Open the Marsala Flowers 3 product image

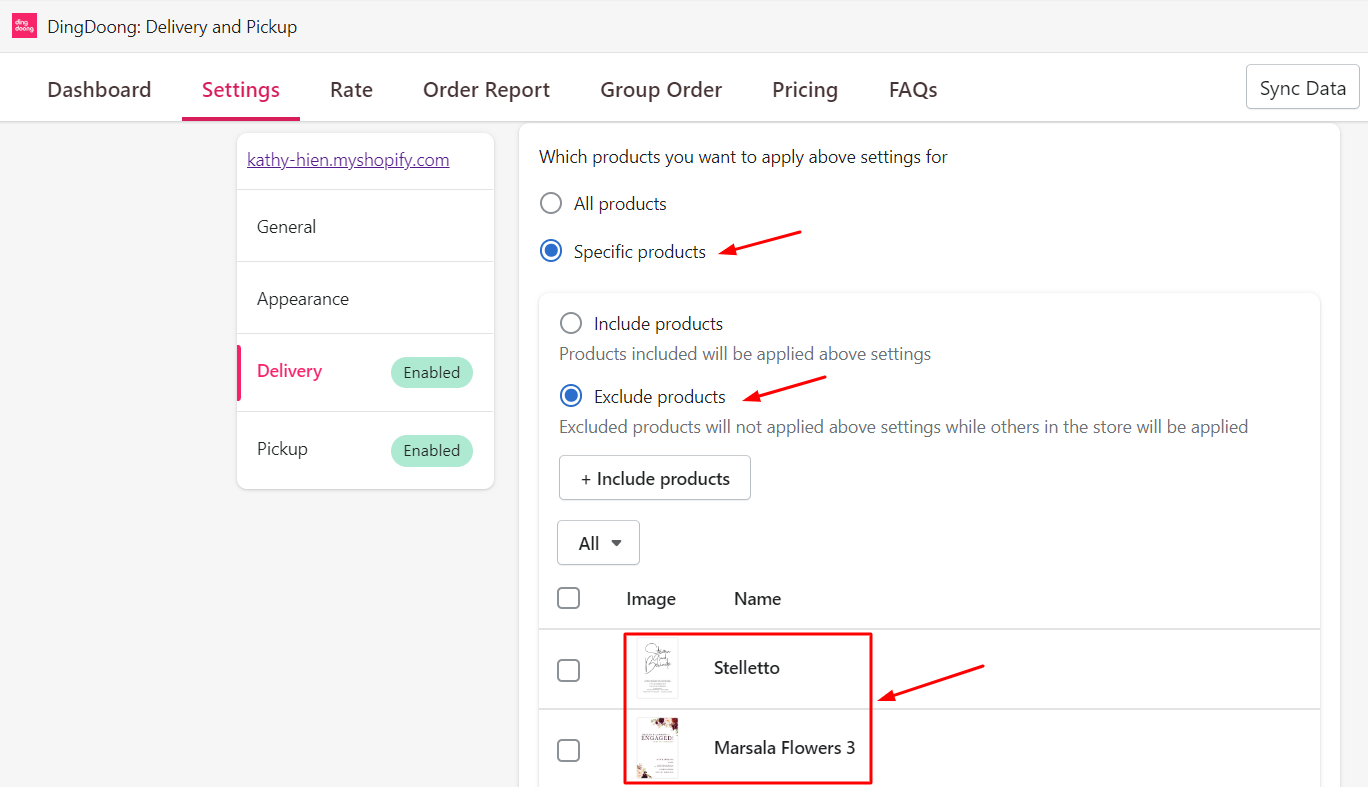657,748
